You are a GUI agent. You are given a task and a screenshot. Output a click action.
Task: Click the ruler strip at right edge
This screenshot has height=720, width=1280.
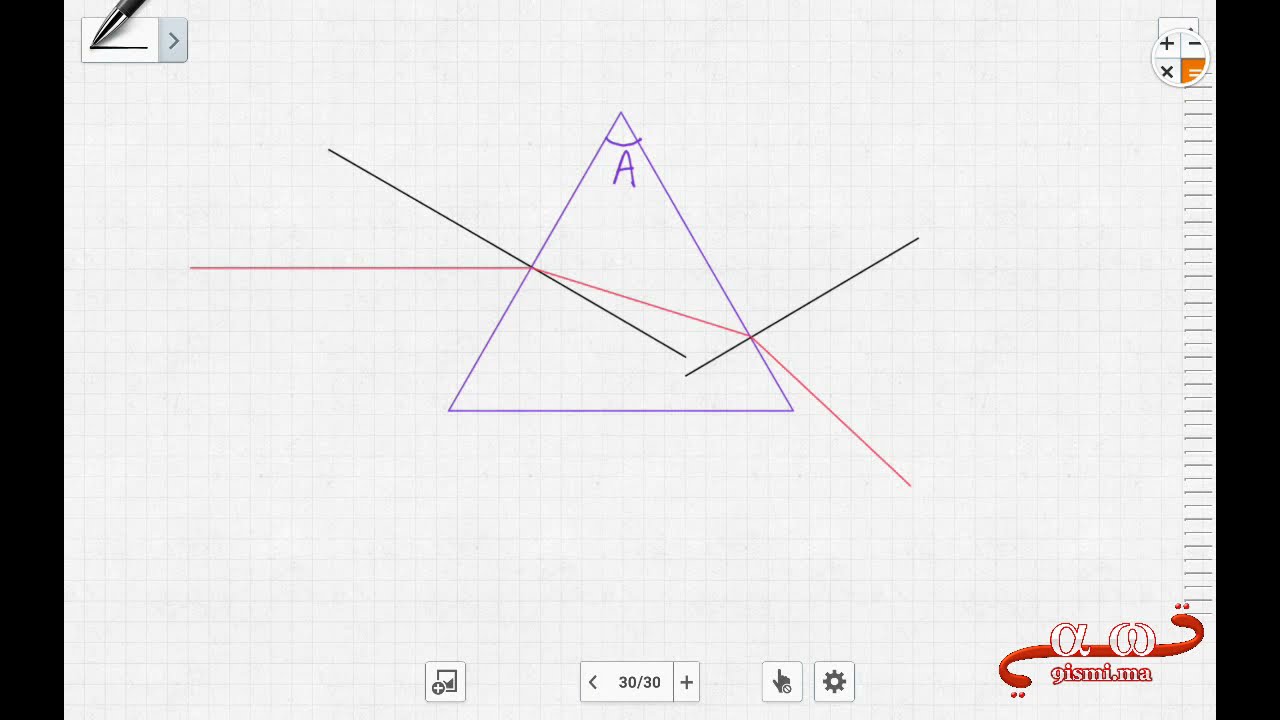tap(1198, 345)
